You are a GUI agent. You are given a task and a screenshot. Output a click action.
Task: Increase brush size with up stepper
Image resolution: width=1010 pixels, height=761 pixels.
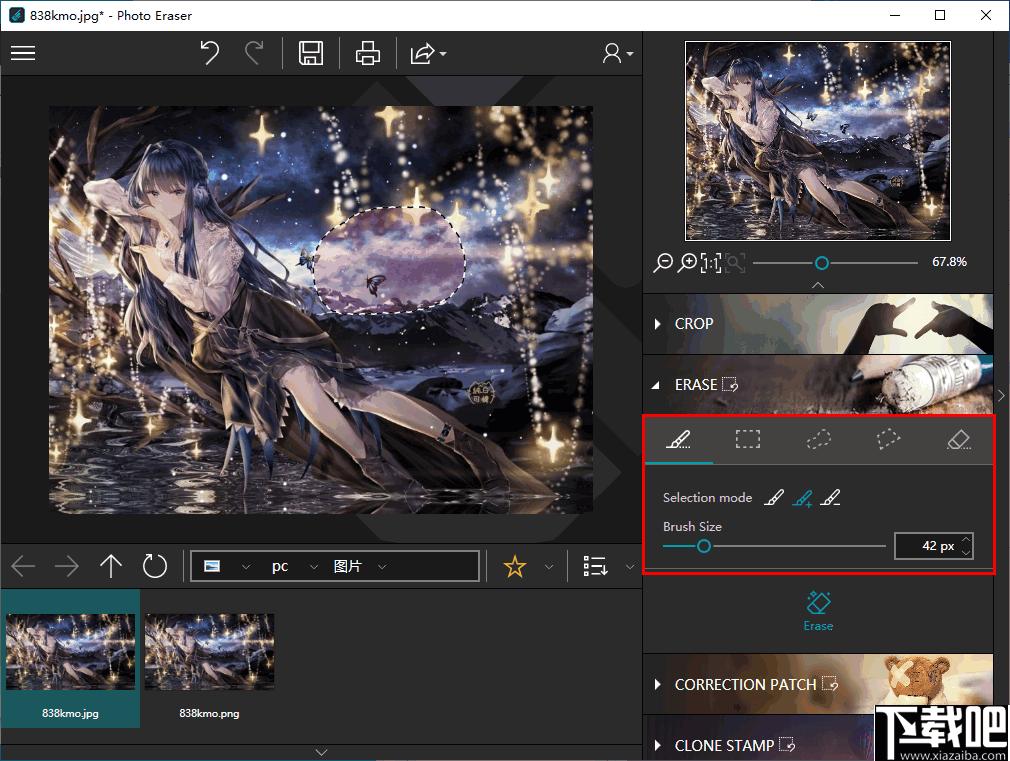[x=966, y=540]
